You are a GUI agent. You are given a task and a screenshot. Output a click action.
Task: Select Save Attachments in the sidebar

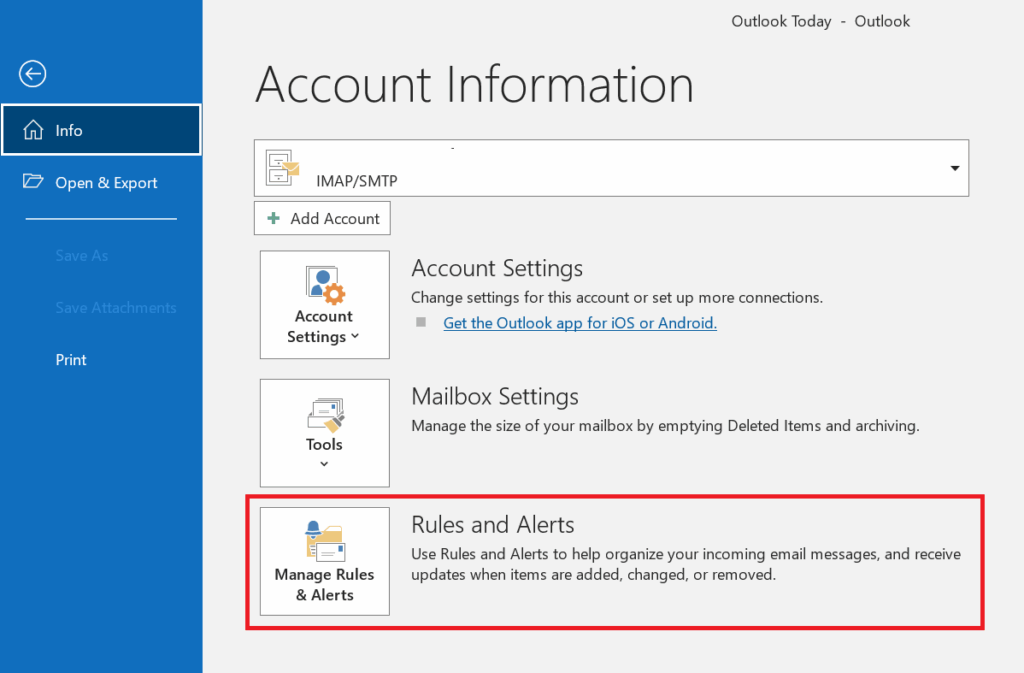116,307
